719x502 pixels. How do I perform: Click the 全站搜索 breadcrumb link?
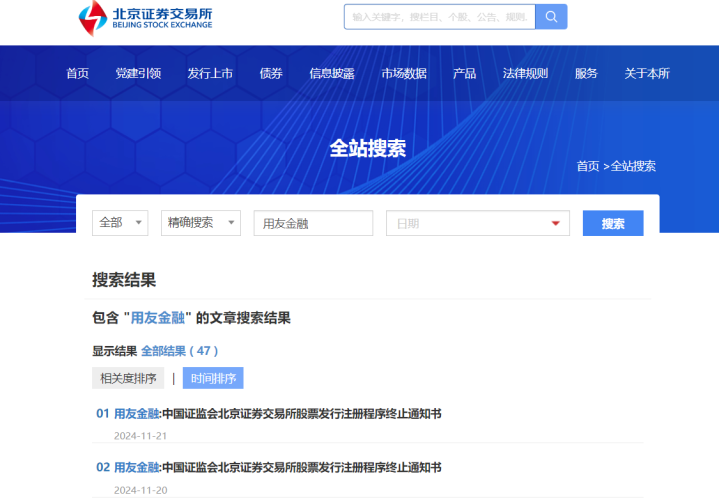pyautogui.click(x=633, y=166)
